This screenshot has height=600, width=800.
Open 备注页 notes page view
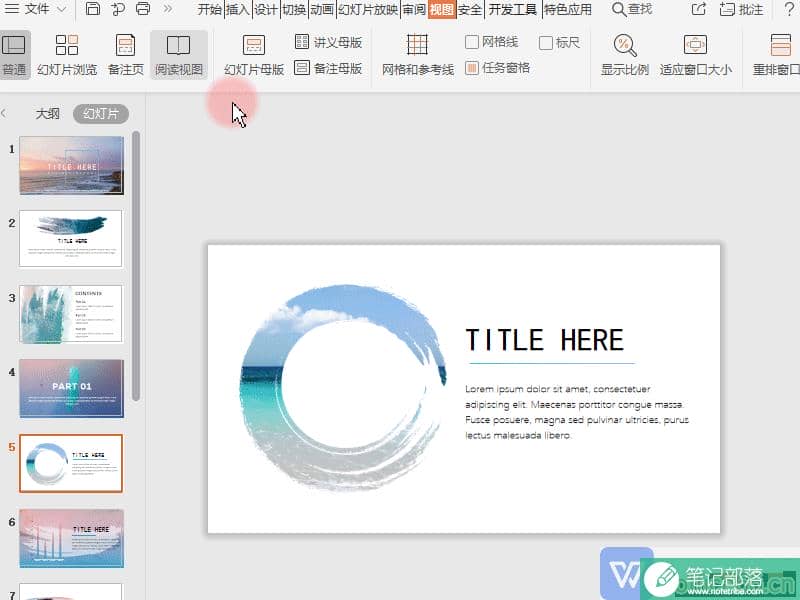coord(126,55)
